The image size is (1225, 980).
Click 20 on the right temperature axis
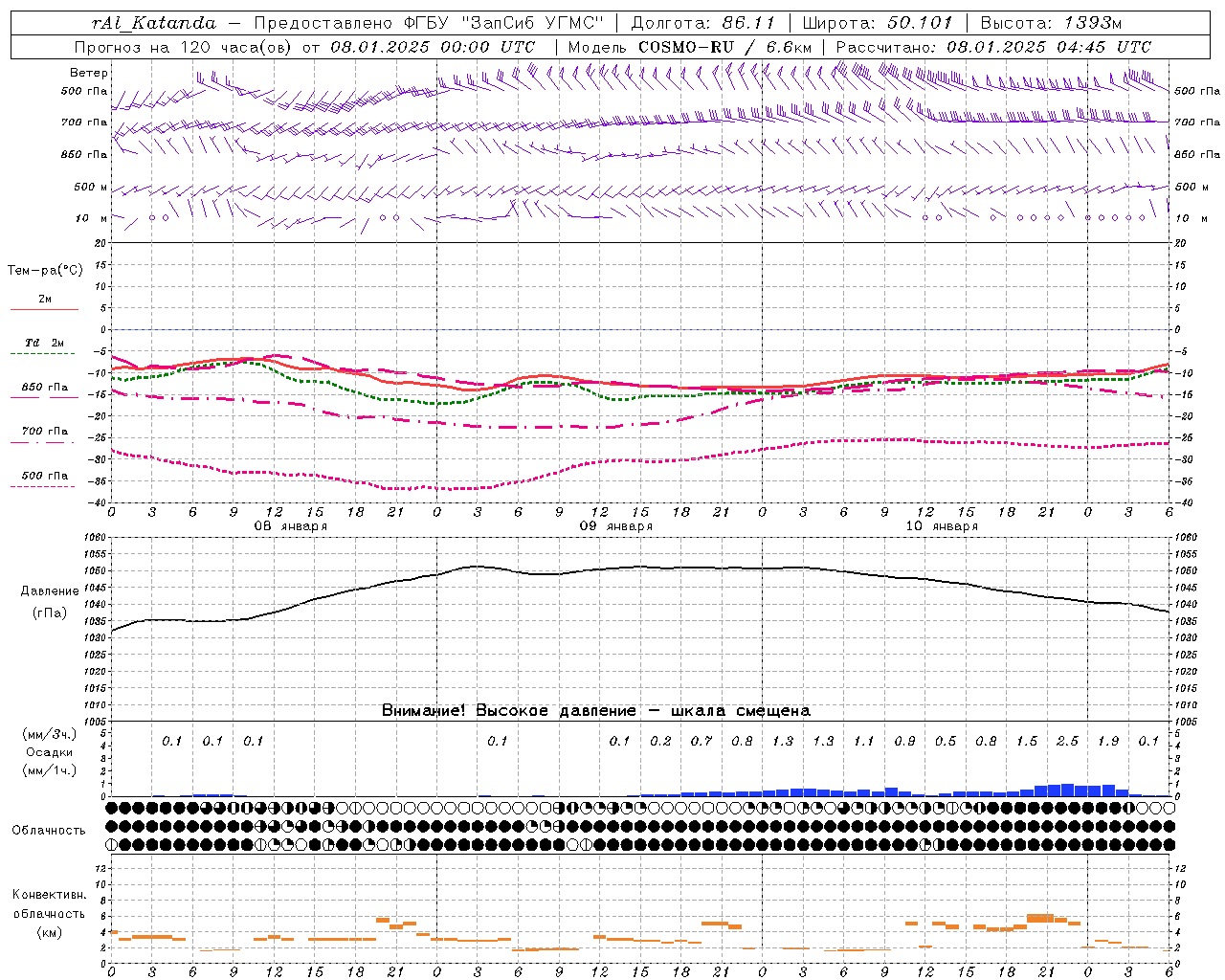(x=1180, y=243)
